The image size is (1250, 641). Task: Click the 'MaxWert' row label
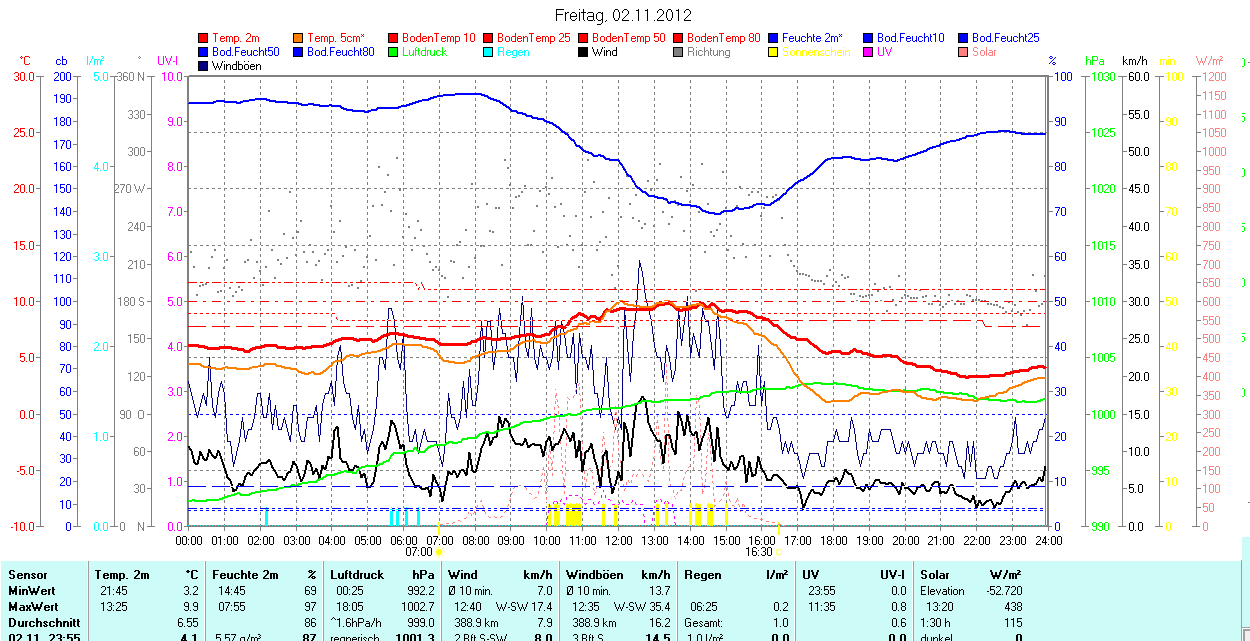pos(33,607)
